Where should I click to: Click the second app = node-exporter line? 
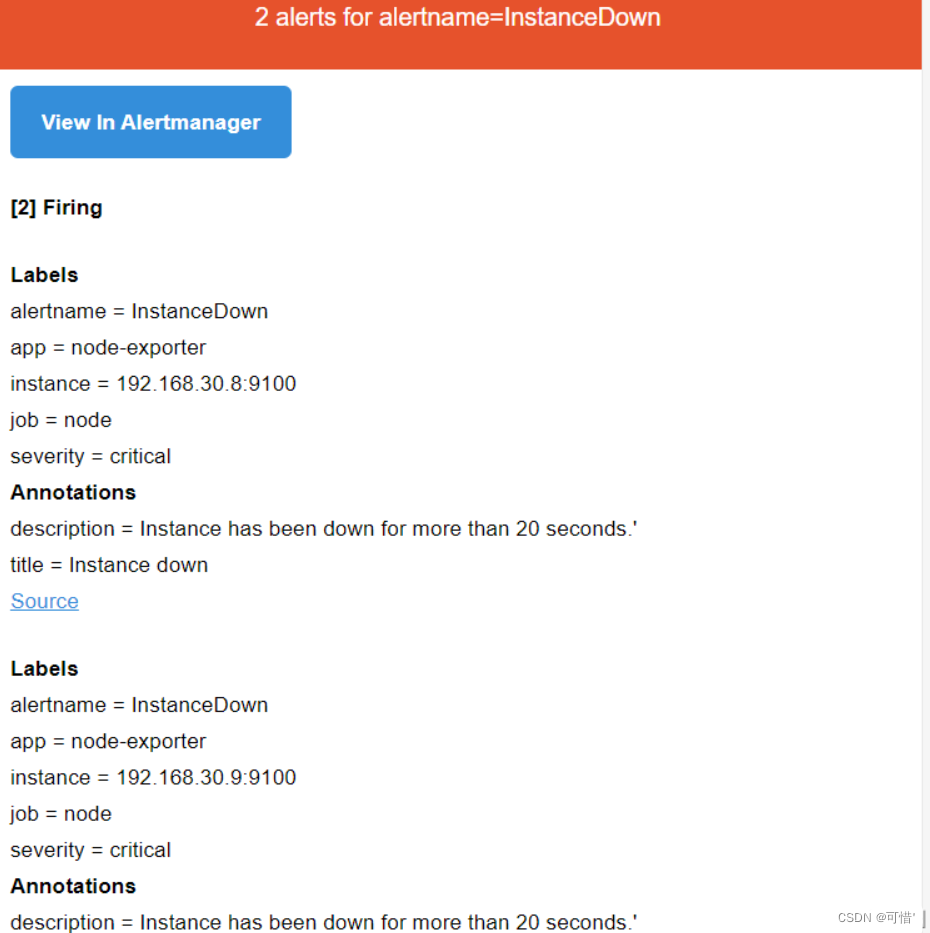point(108,741)
